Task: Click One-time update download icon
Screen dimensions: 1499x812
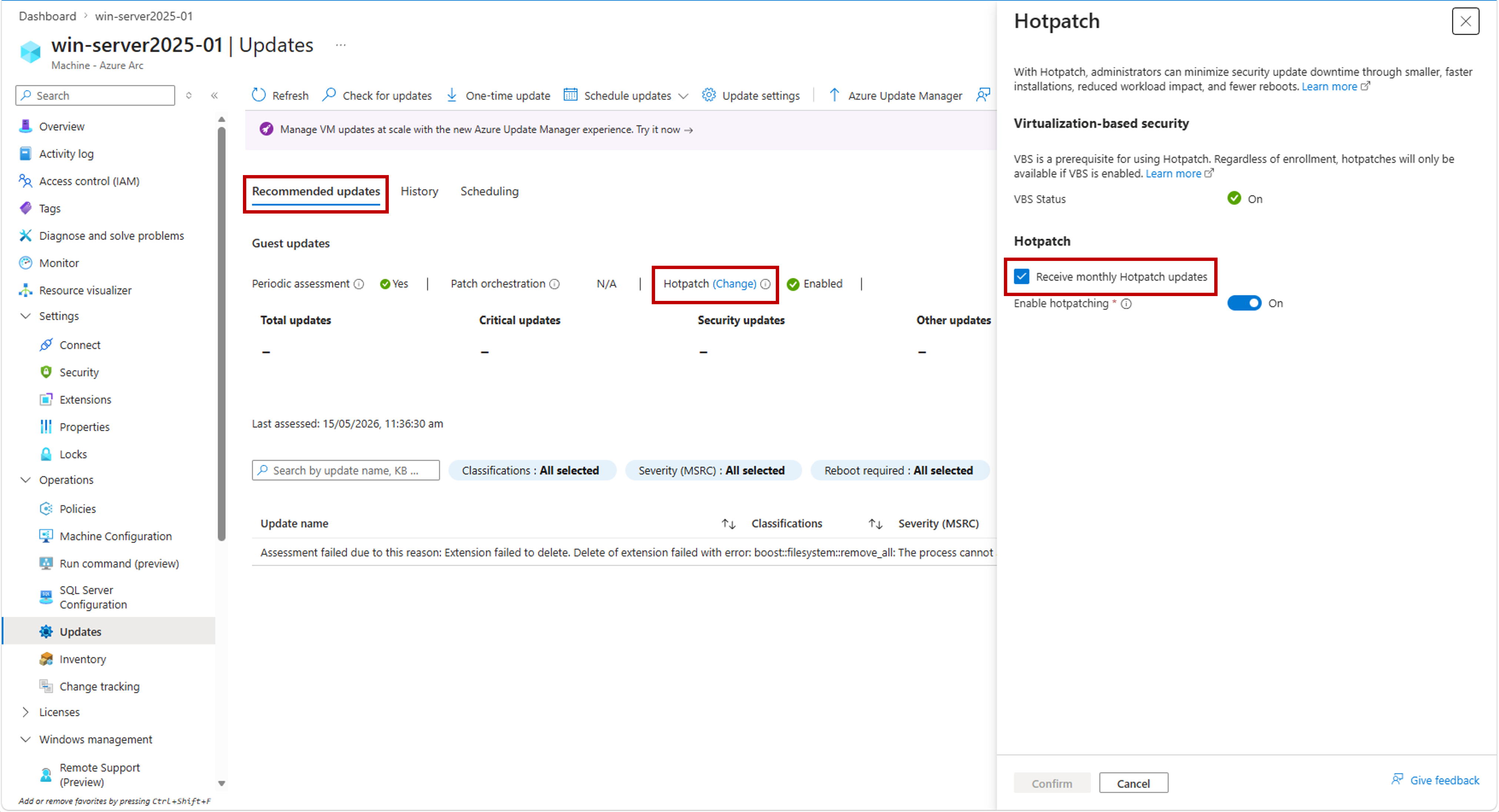Action: click(452, 95)
